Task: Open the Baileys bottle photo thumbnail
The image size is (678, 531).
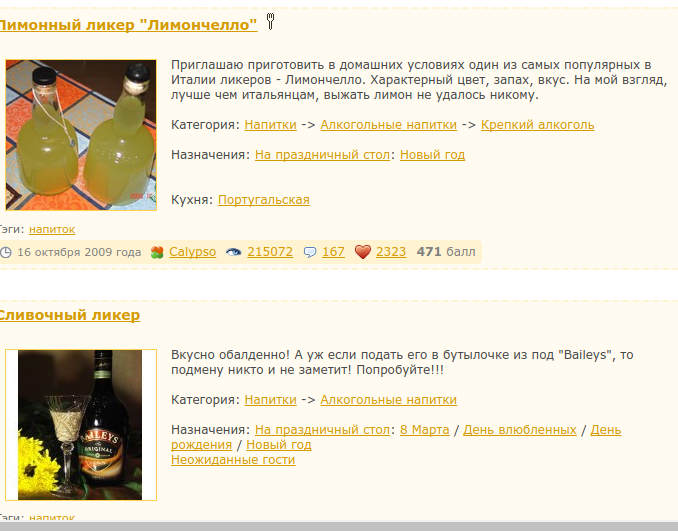Action: click(81, 425)
